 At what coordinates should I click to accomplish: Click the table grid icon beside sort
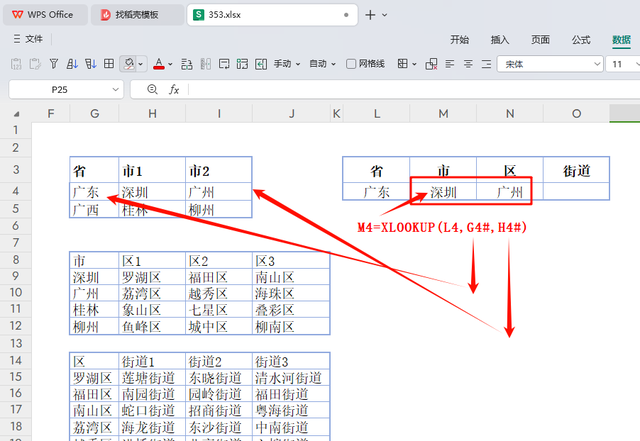point(109,64)
